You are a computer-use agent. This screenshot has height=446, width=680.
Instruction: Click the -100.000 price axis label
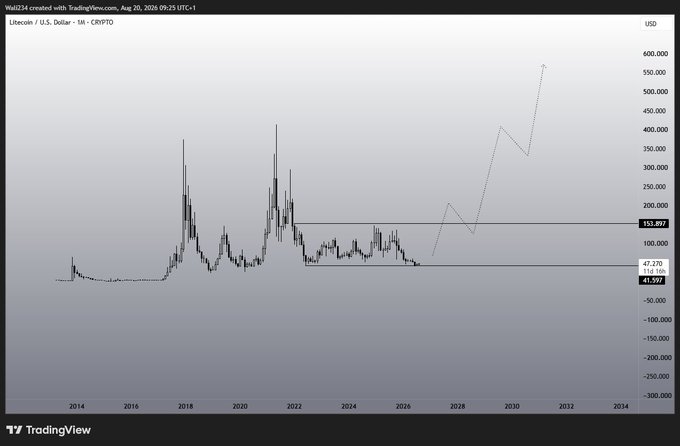coord(655,319)
